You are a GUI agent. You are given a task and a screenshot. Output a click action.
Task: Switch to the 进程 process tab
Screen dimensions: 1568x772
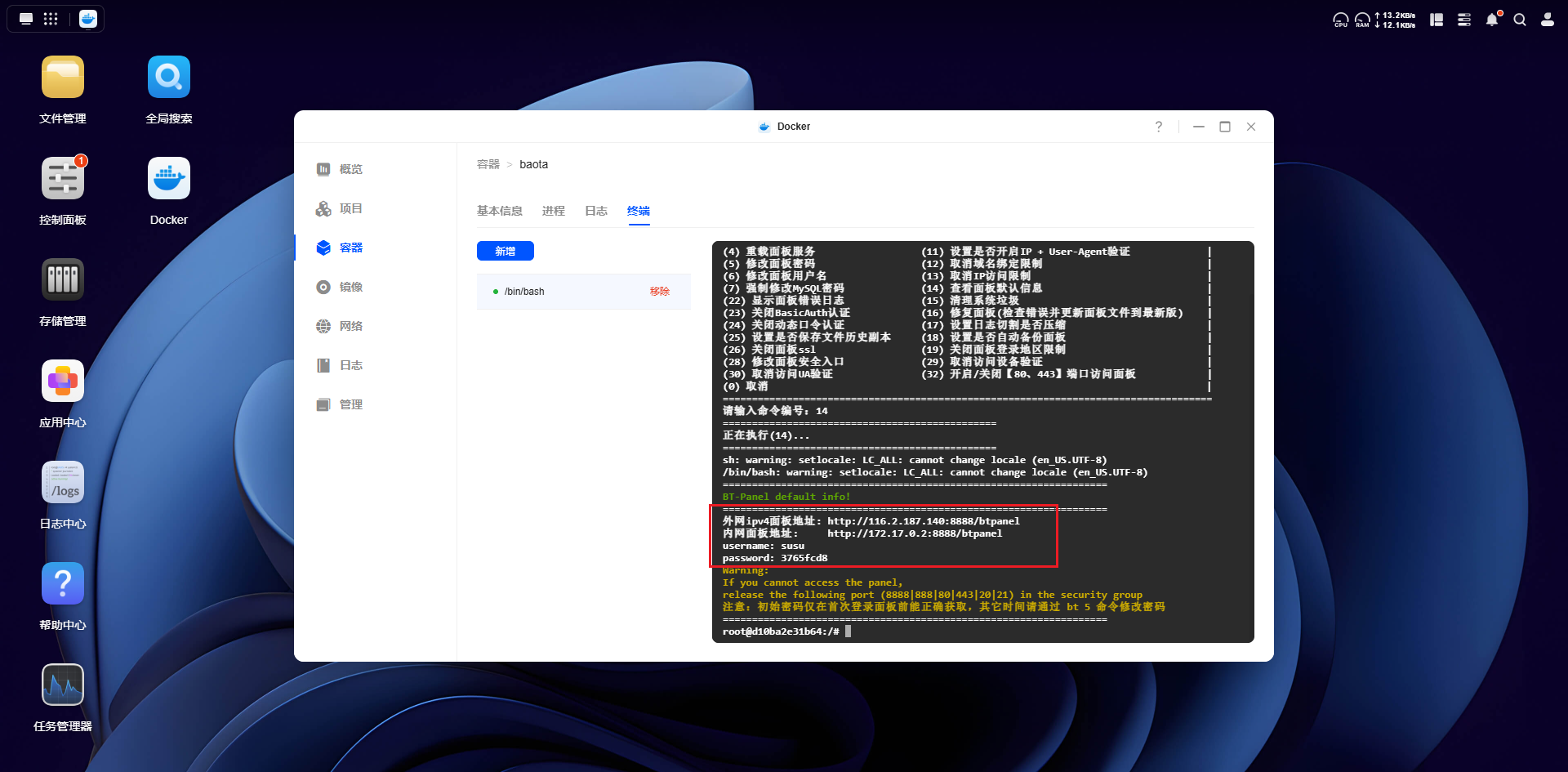click(x=553, y=211)
